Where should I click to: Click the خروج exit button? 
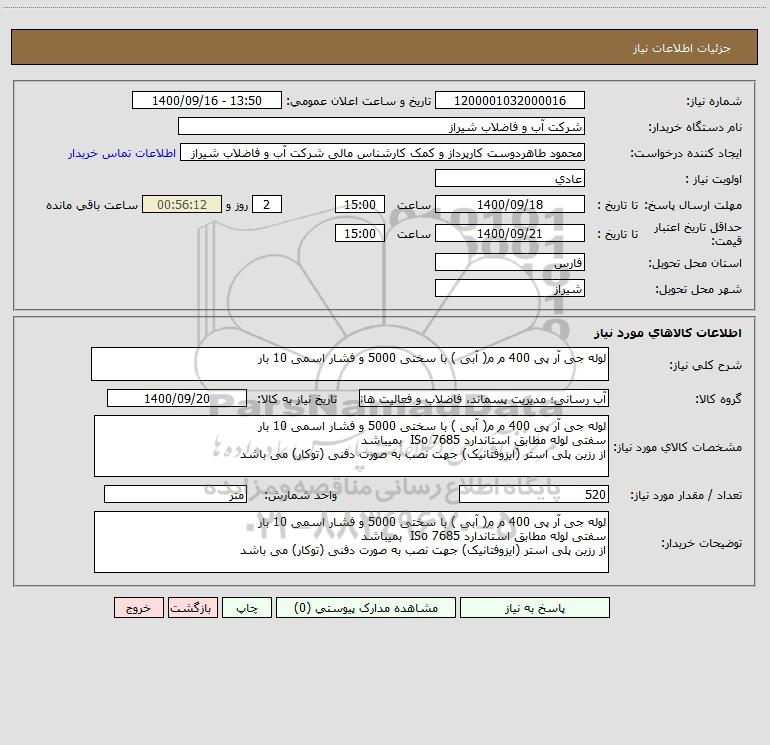tap(138, 608)
